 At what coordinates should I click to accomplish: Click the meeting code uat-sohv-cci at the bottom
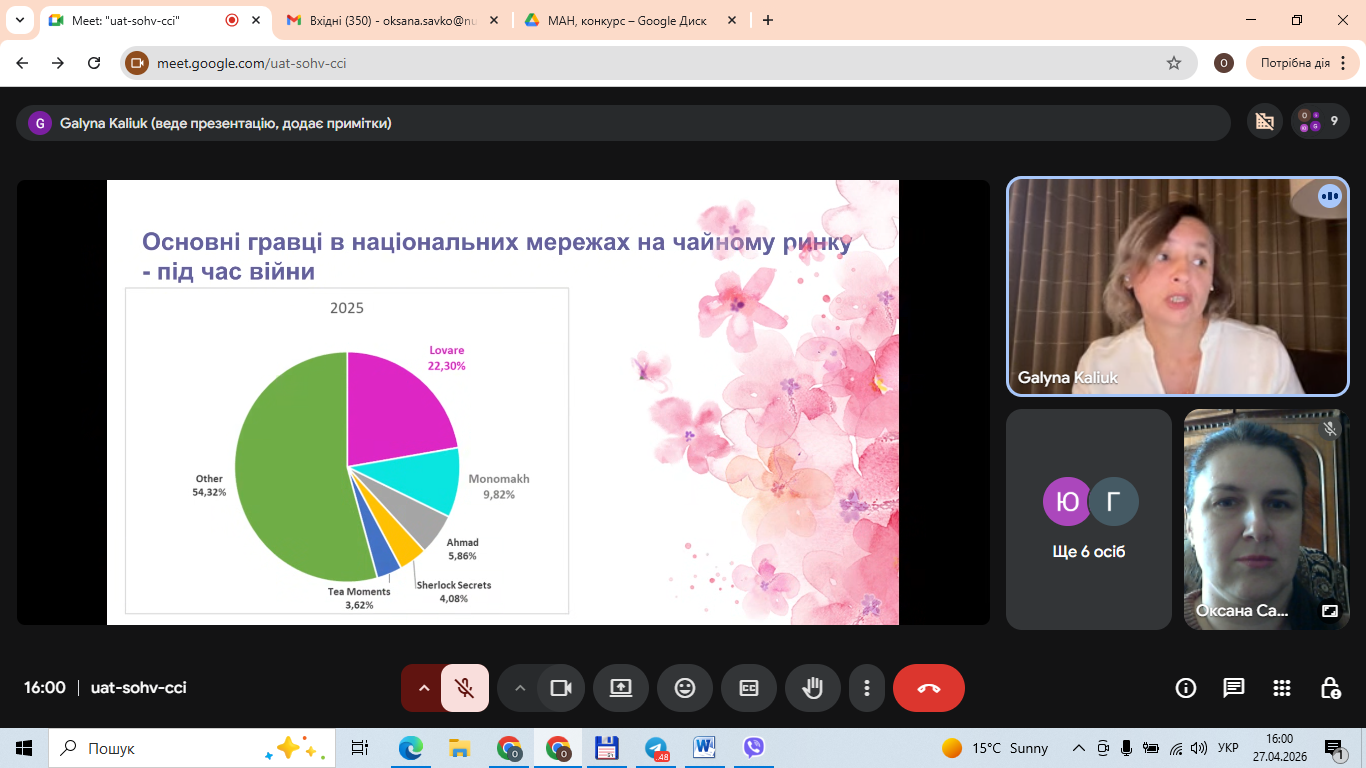click(x=139, y=688)
